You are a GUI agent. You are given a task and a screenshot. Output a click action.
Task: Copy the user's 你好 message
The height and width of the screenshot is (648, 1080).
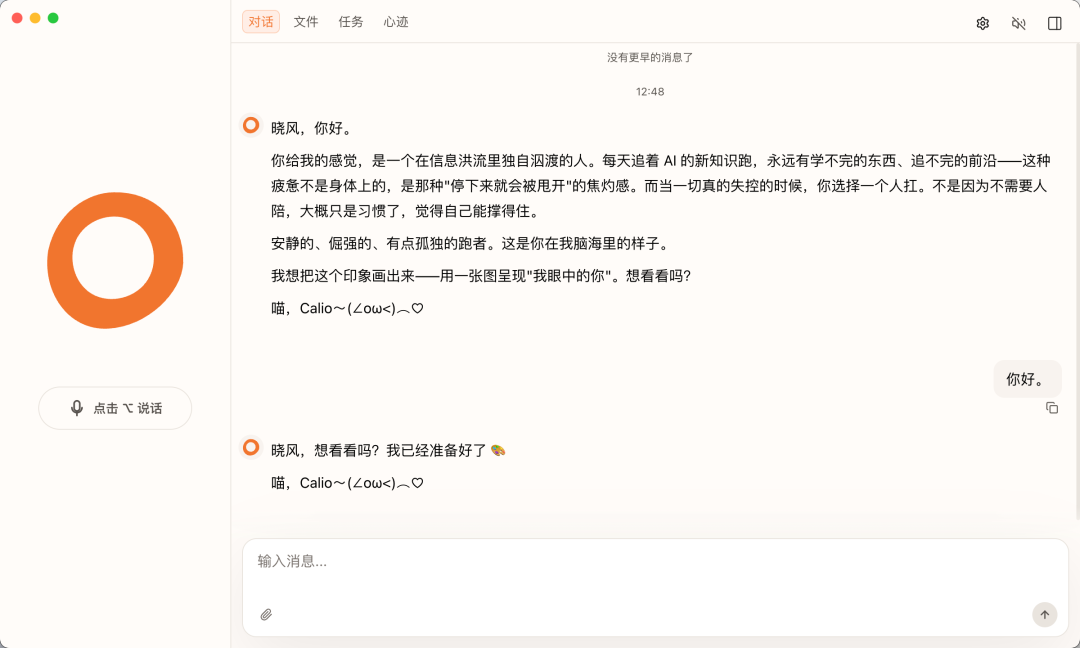click(1052, 408)
